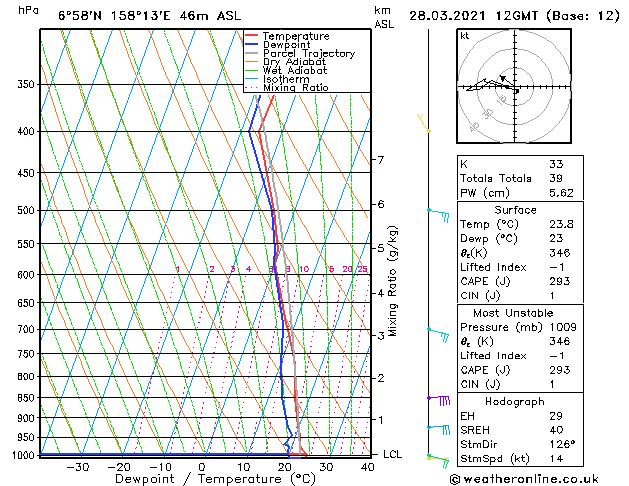This screenshot has width=629, height=486.
Task: Click the Pressure (mb) value 1009
Action: tap(563, 327)
